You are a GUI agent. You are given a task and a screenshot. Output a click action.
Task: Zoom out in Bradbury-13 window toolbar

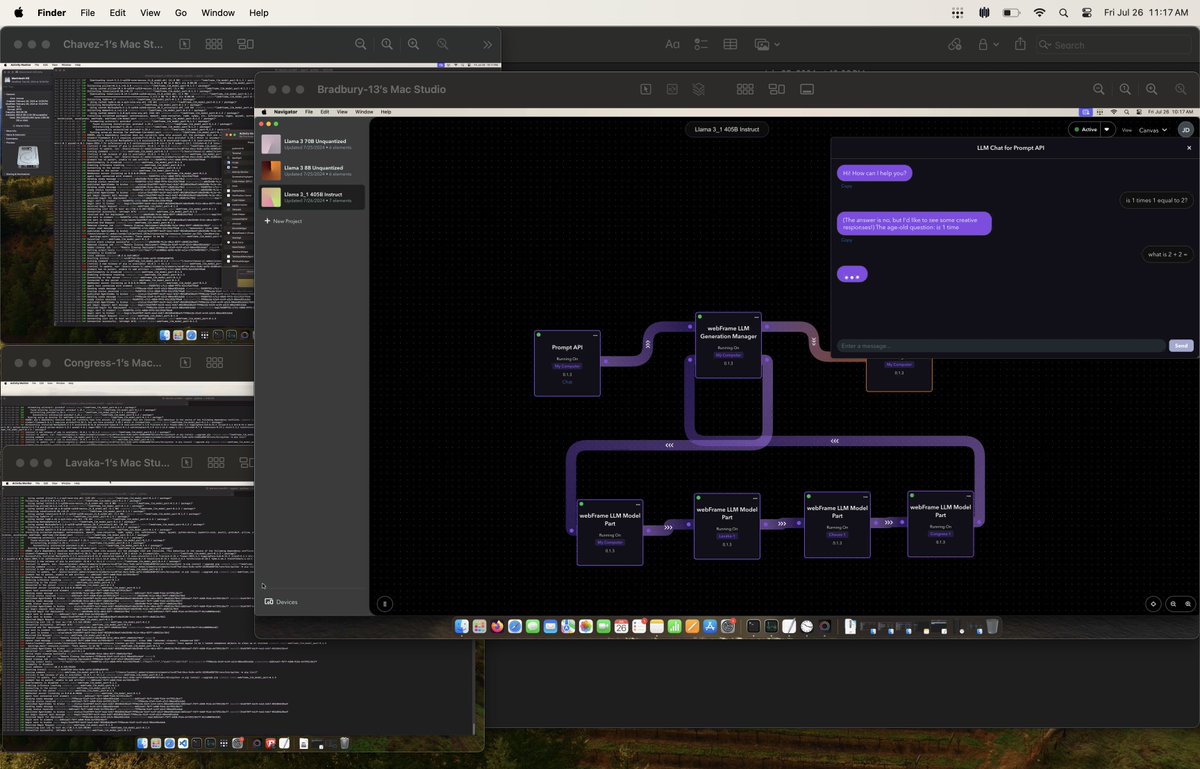(1099, 89)
